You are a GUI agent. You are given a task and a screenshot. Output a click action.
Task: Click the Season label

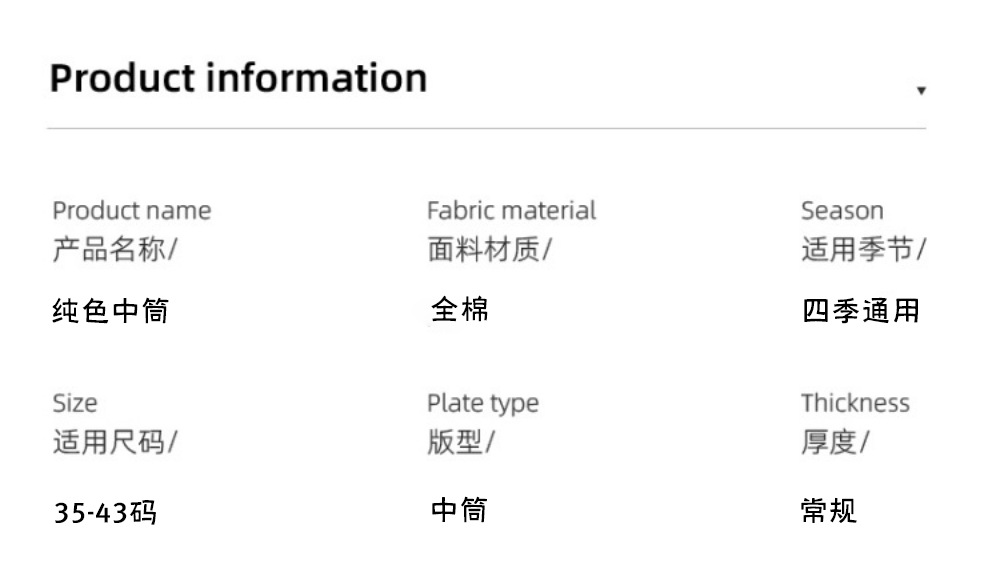pos(842,211)
